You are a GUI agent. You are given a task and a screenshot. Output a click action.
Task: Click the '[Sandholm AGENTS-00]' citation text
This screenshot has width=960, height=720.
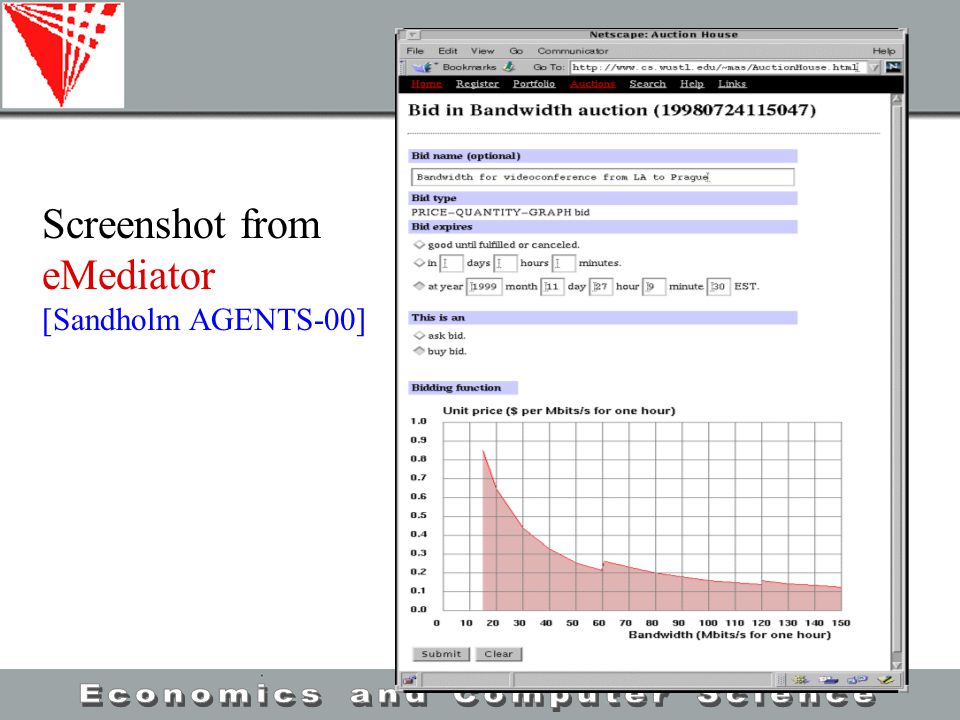point(204,320)
